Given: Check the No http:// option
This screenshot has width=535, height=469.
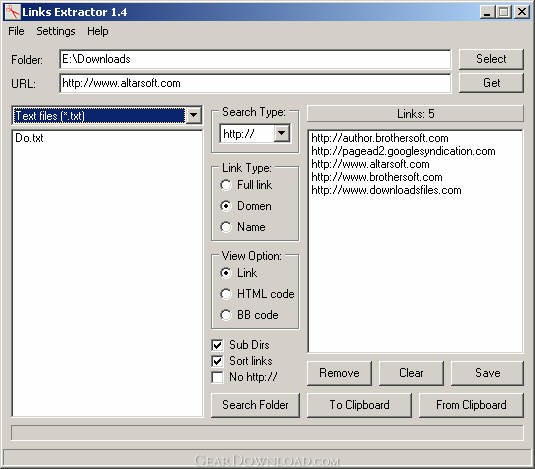Looking at the screenshot, I should (x=217, y=377).
